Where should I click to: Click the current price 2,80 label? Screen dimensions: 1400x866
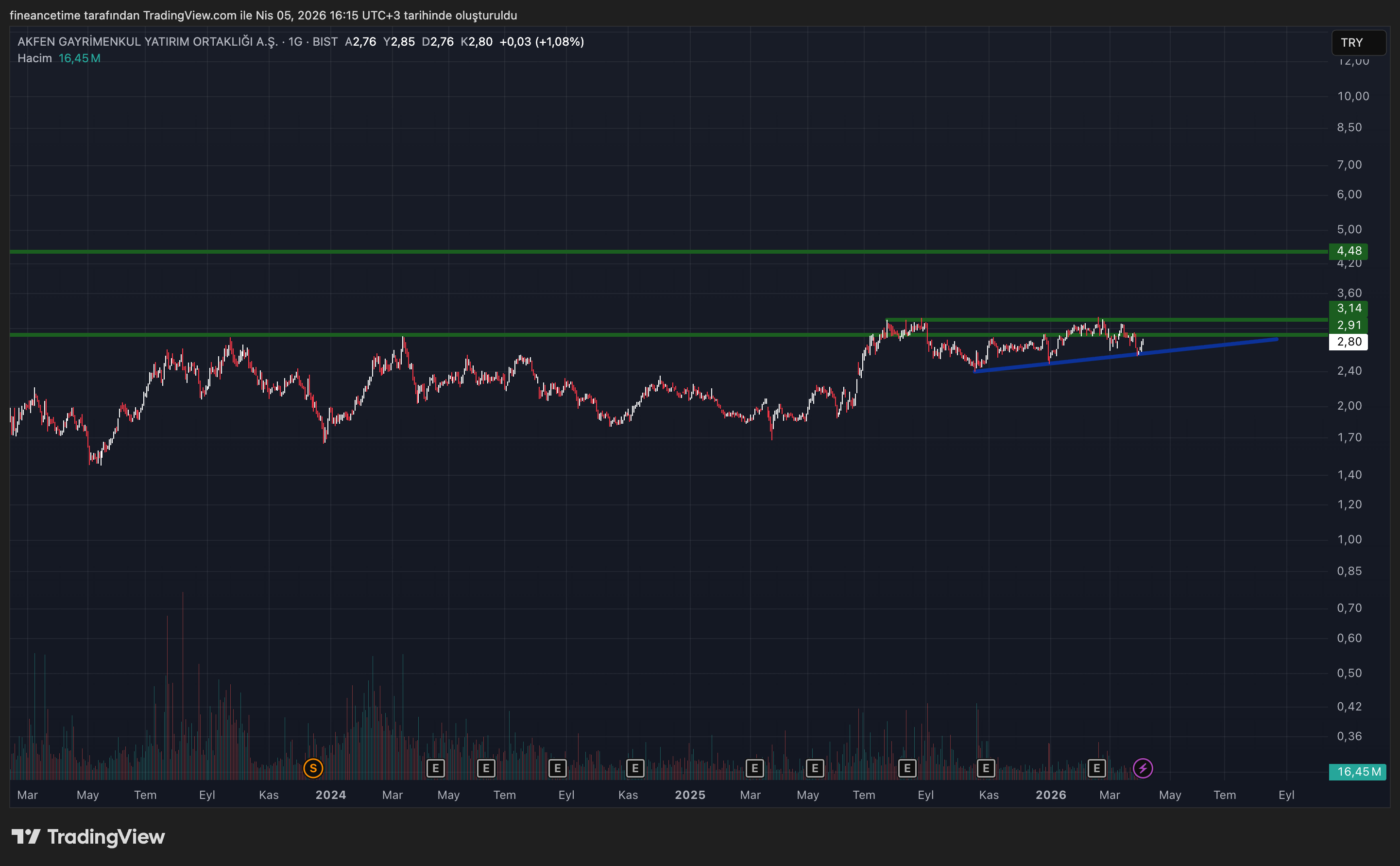[x=1348, y=342]
